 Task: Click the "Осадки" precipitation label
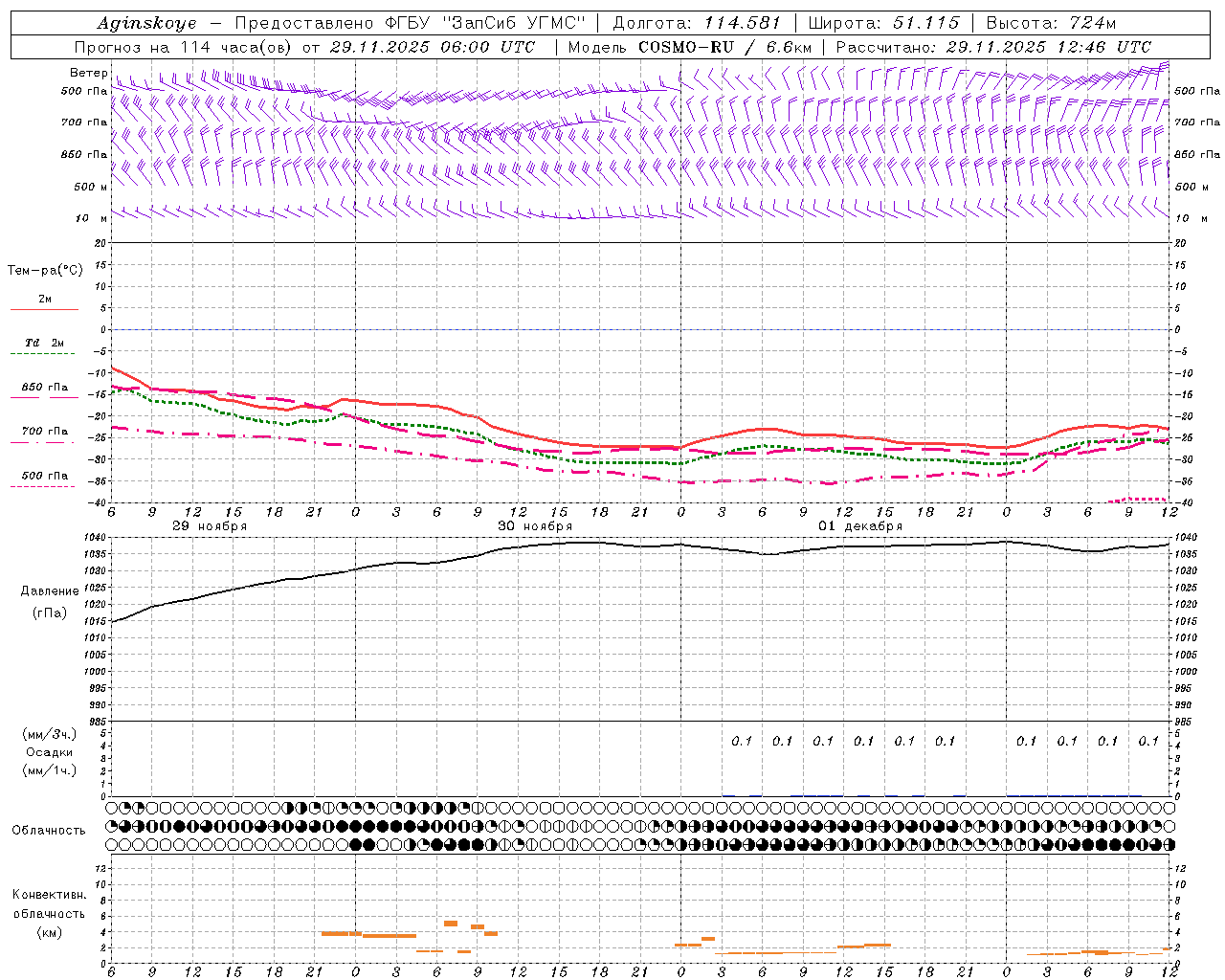[49, 752]
